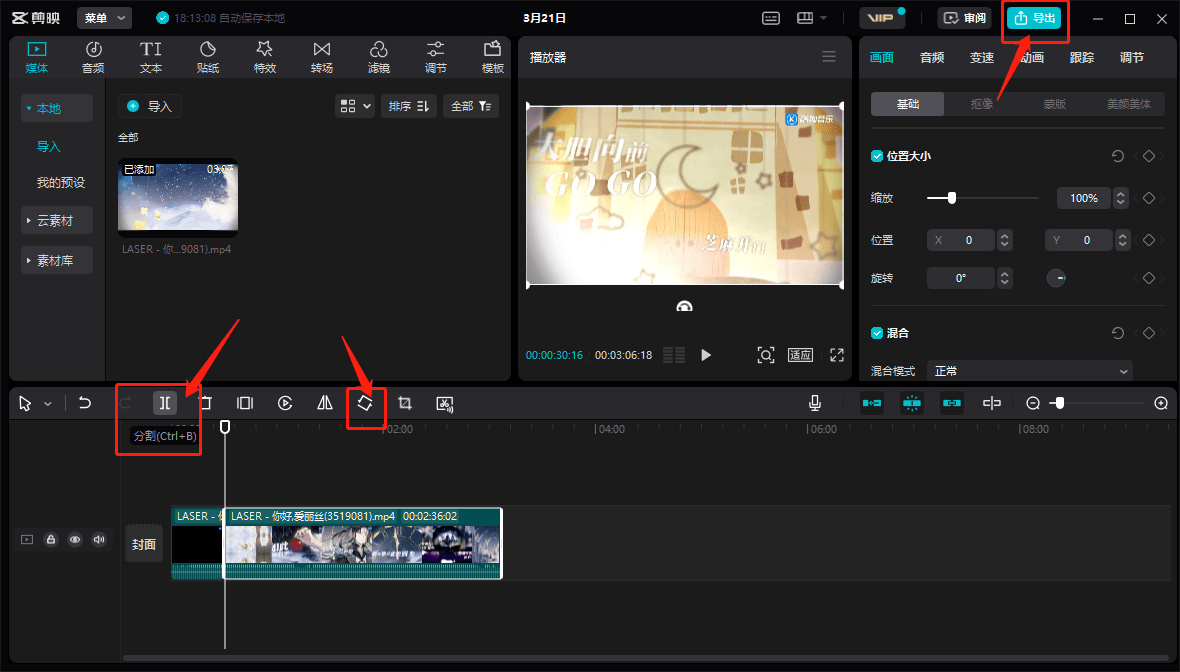Click the undo arrow in timeline toolbar
The image size is (1180, 672).
(x=85, y=403)
